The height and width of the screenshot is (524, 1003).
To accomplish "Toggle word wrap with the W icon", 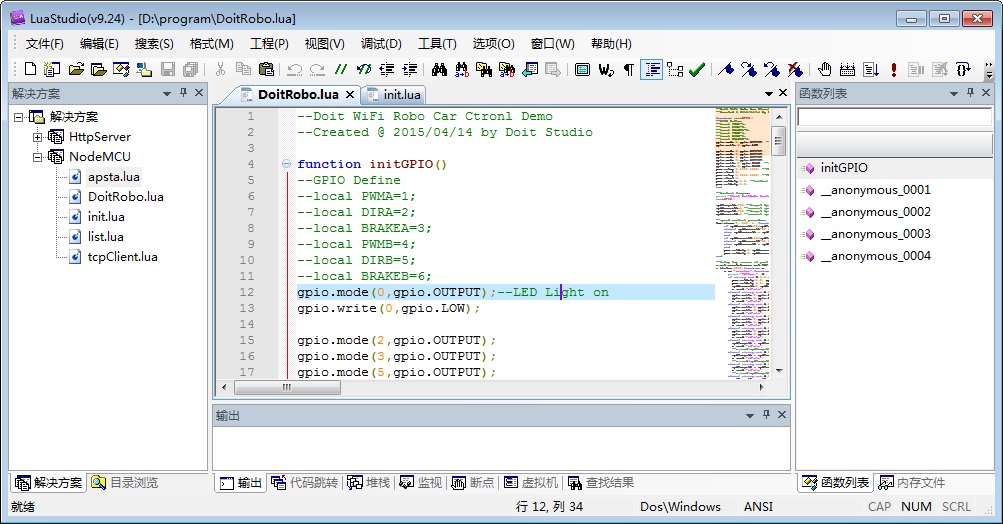I will pos(606,69).
